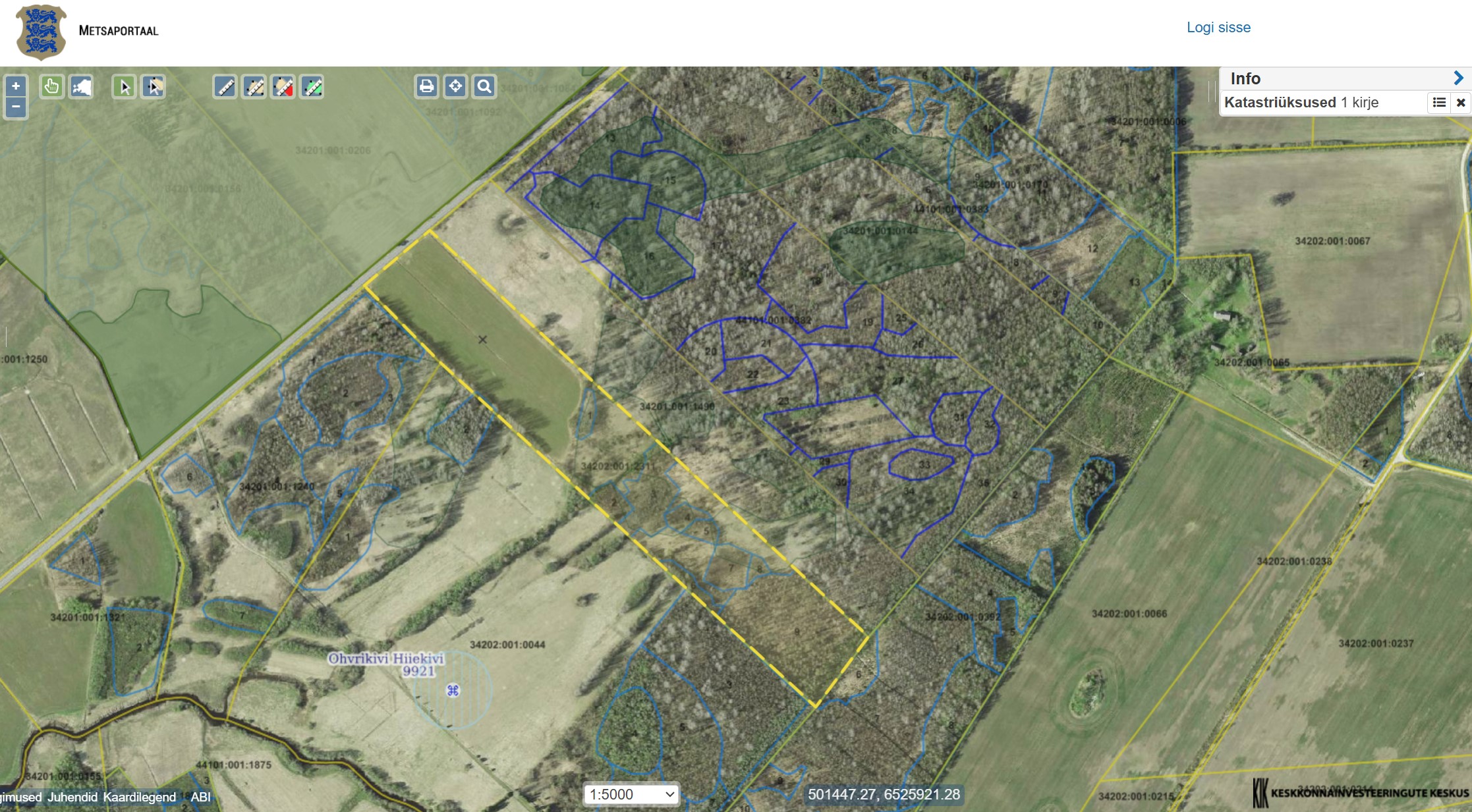Activate the polygon area measure tool
1472x812 pixels.
pyautogui.click(x=254, y=86)
